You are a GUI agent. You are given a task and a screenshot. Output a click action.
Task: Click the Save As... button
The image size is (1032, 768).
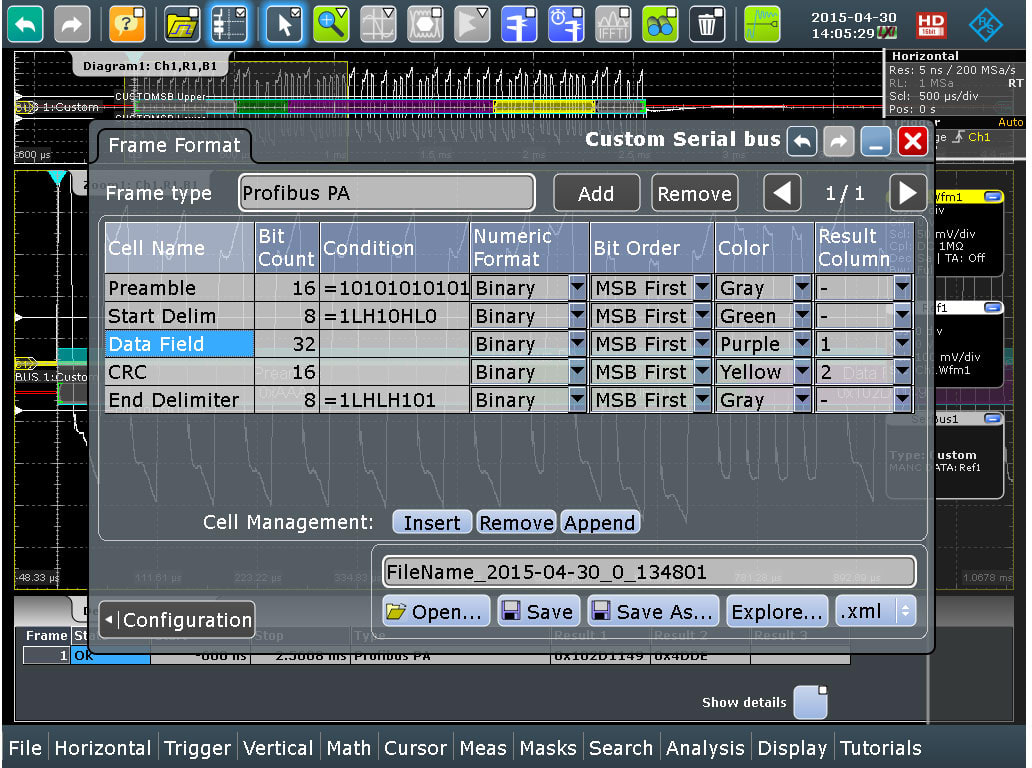(x=654, y=611)
